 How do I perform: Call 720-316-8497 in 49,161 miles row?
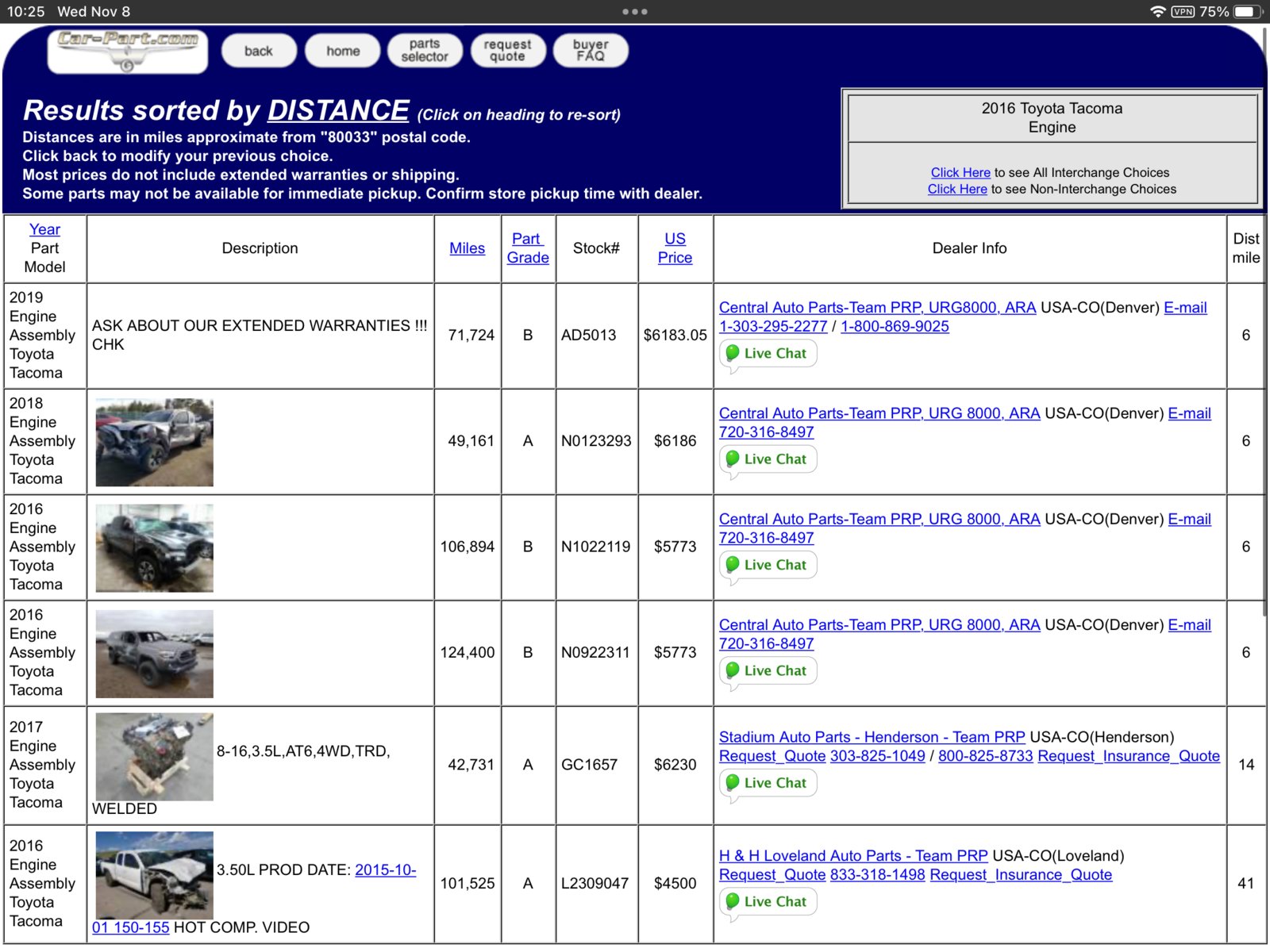coord(766,432)
